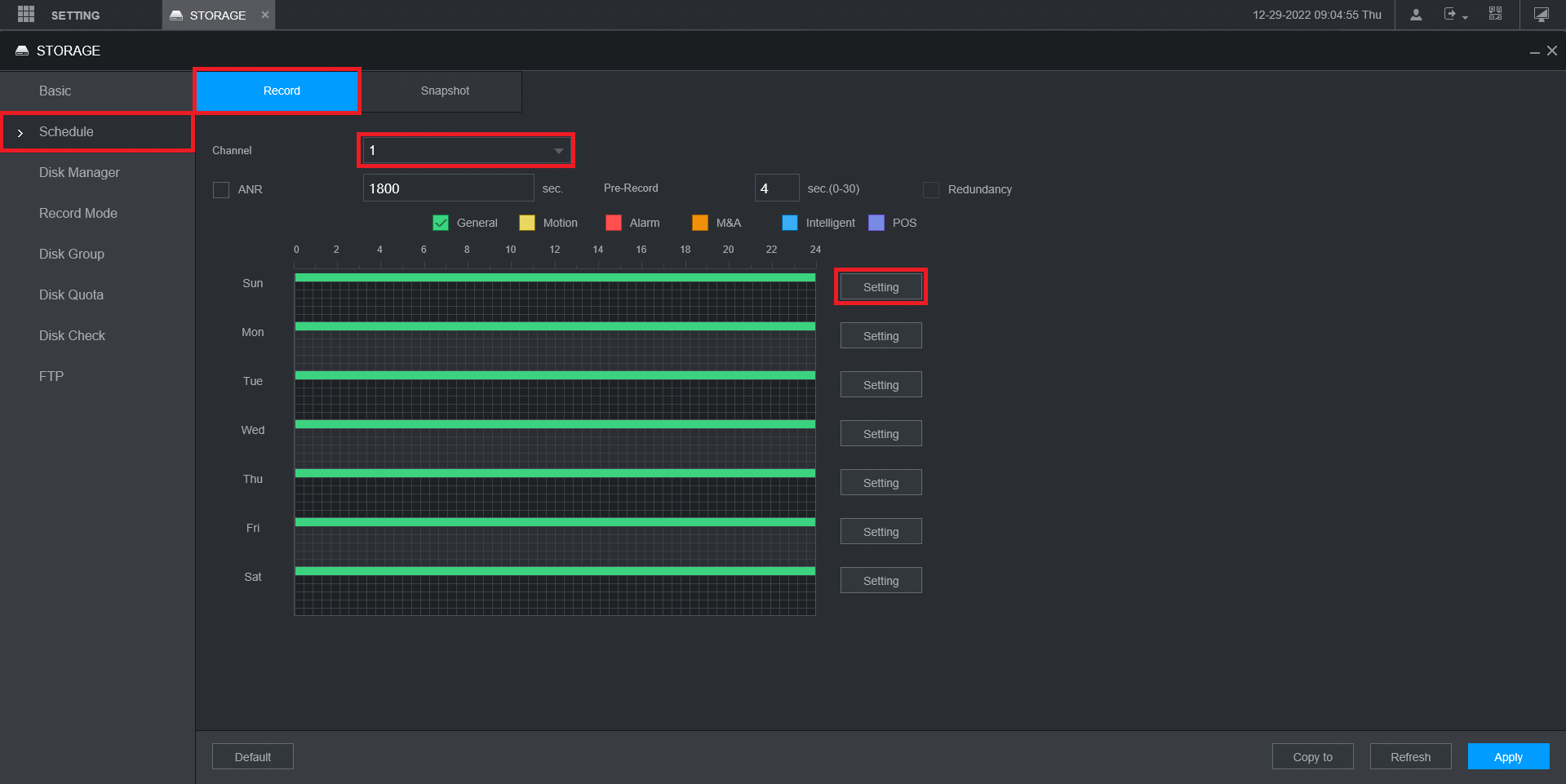The image size is (1566, 784).
Task: Open Disk Manager in sidebar
Action: coord(79,172)
